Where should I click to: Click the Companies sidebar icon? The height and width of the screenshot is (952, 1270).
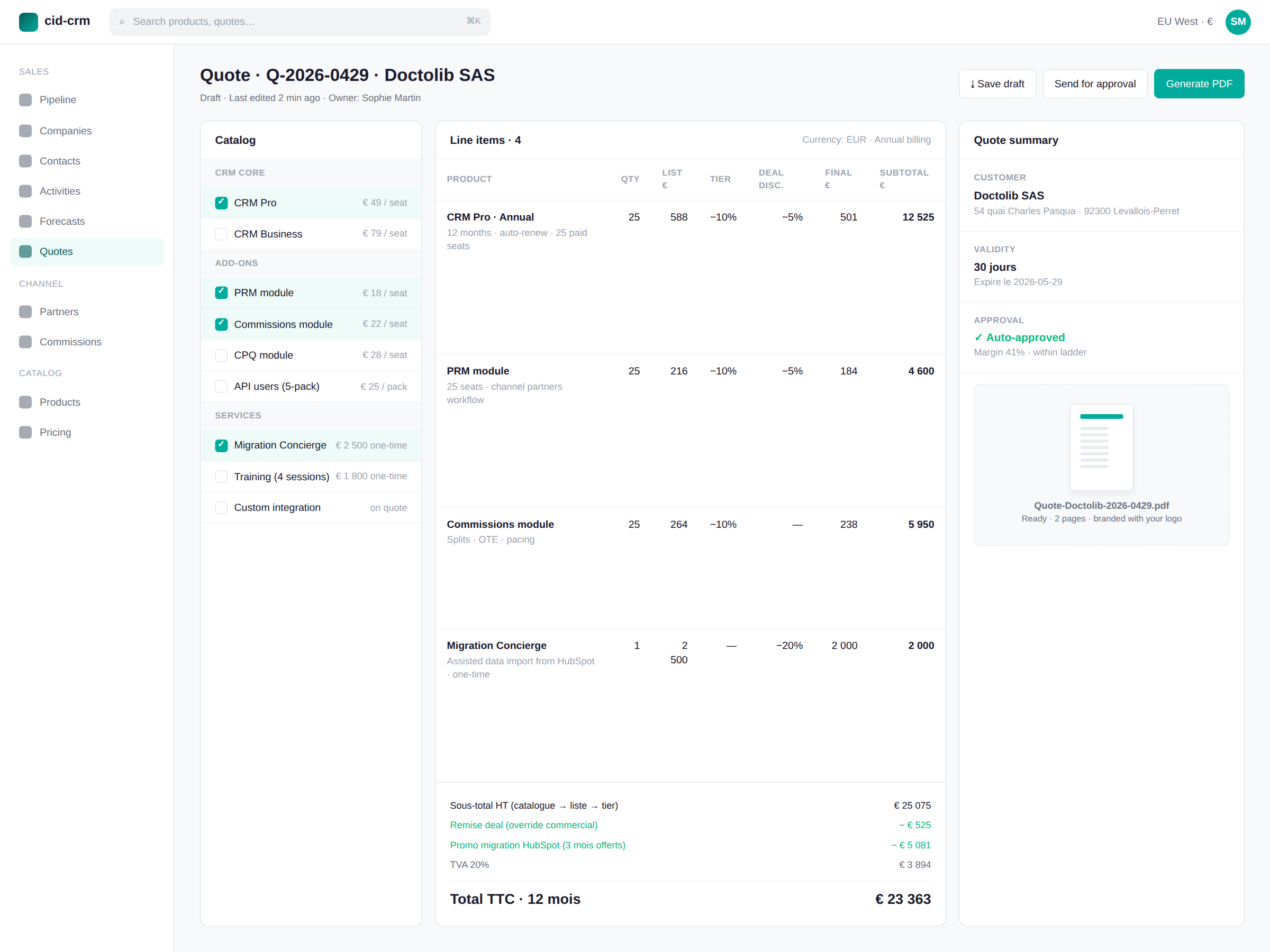pos(25,131)
